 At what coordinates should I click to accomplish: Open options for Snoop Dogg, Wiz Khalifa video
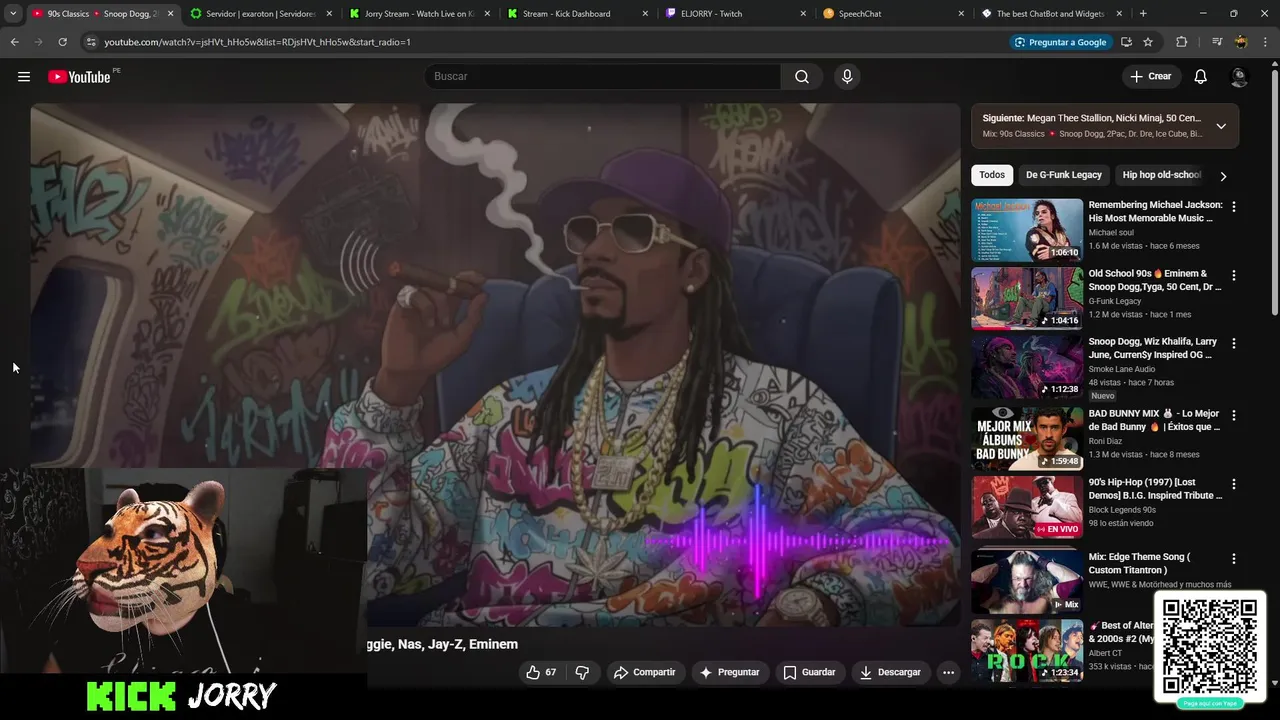coord(1233,343)
